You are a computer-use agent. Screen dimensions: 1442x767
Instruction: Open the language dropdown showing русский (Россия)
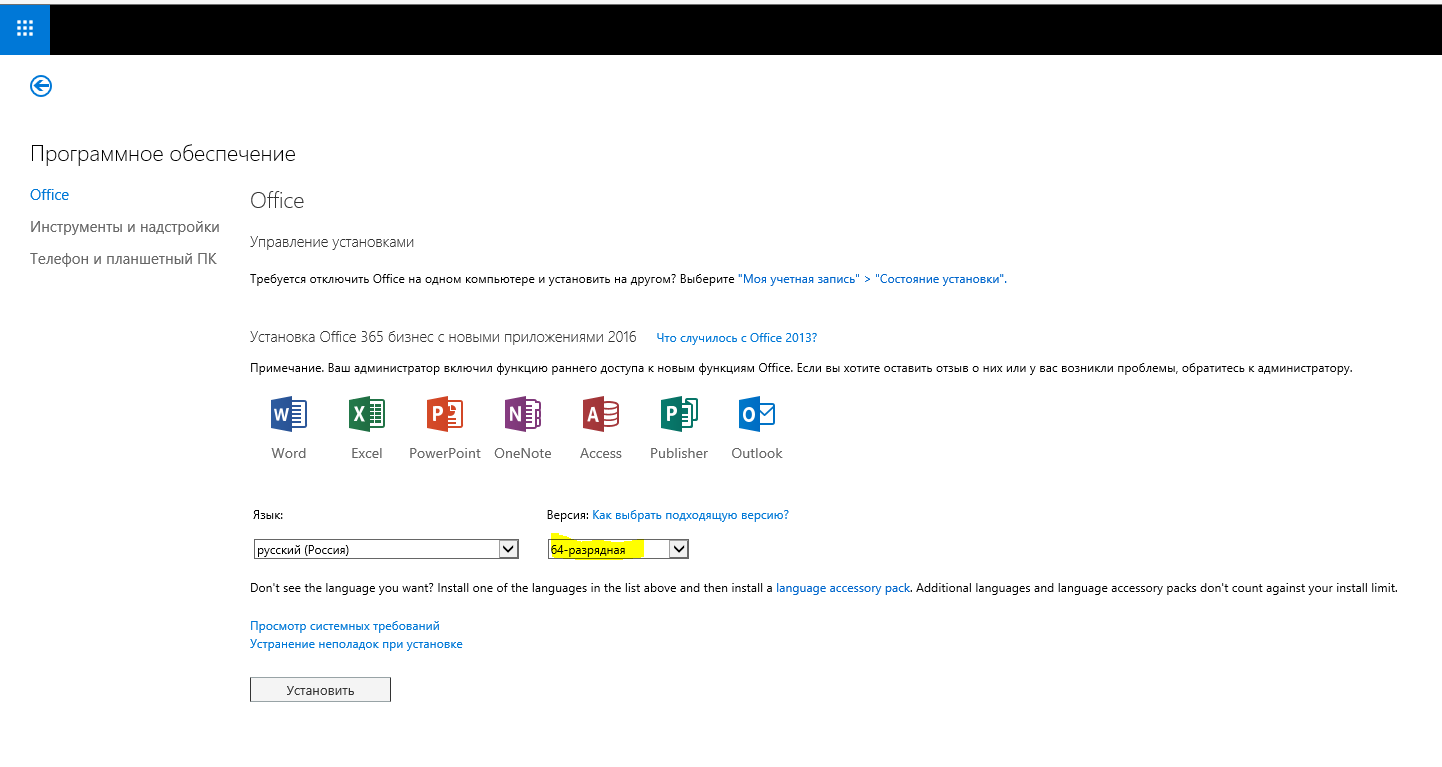(x=386, y=549)
